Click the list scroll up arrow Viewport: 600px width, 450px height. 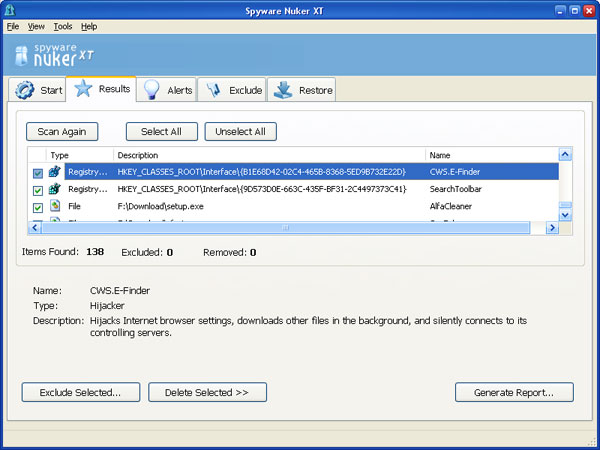(x=565, y=155)
